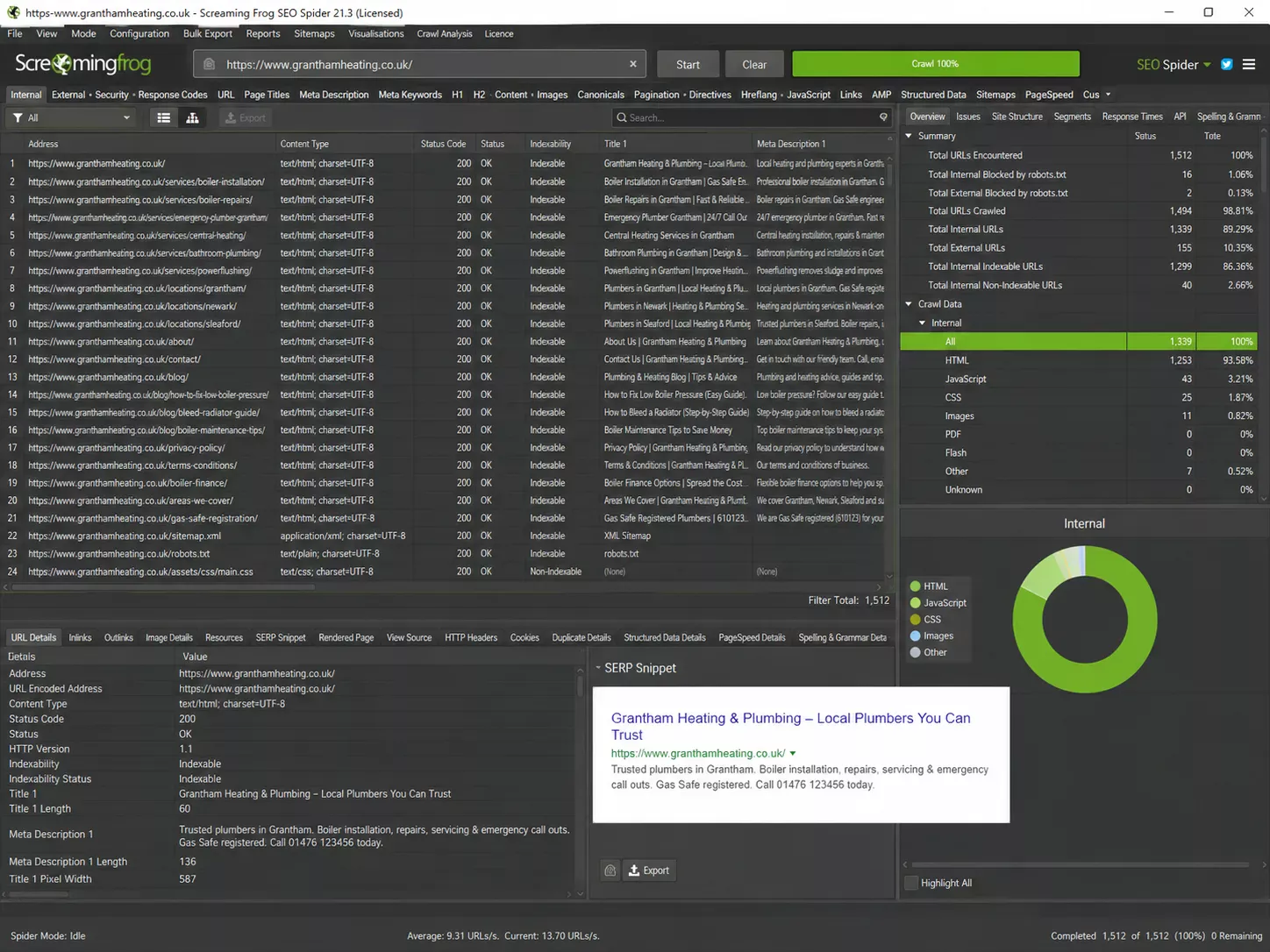Clear the URL field with X icon
Image resolution: width=1270 pixels, height=952 pixels.
632,64
